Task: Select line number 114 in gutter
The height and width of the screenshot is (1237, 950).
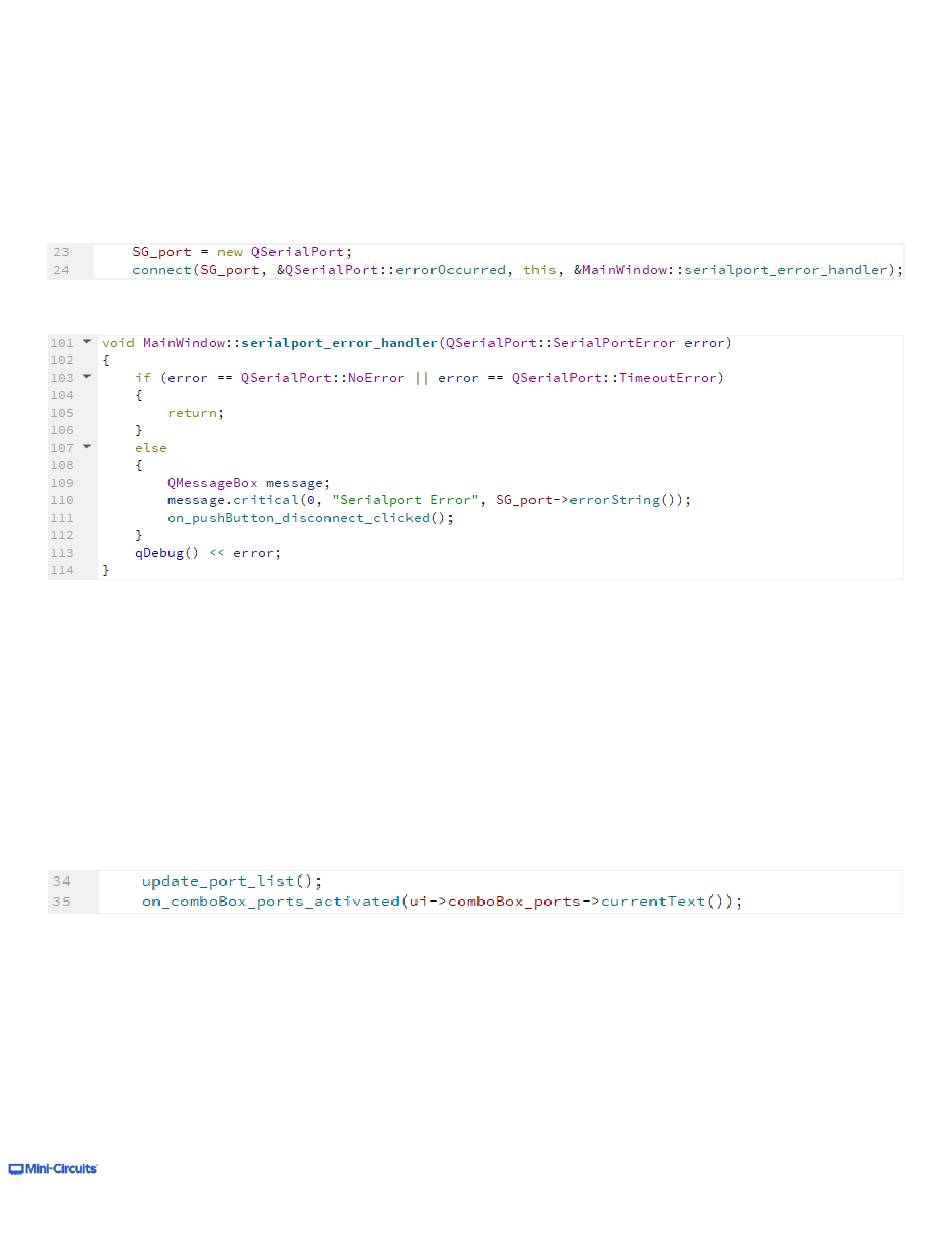Action: [62, 569]
